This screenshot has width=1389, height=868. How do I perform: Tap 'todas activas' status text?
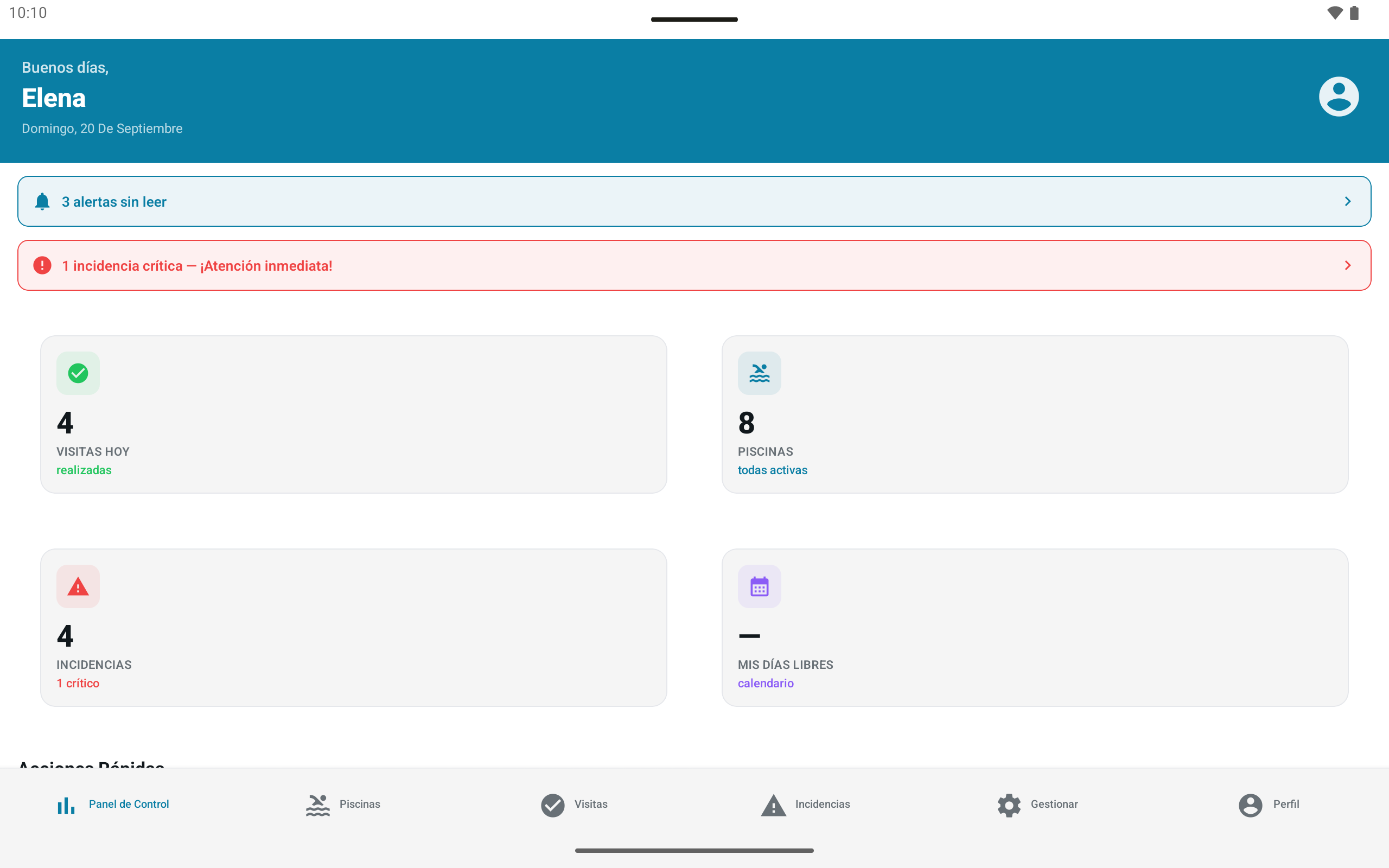click(772, 470)
